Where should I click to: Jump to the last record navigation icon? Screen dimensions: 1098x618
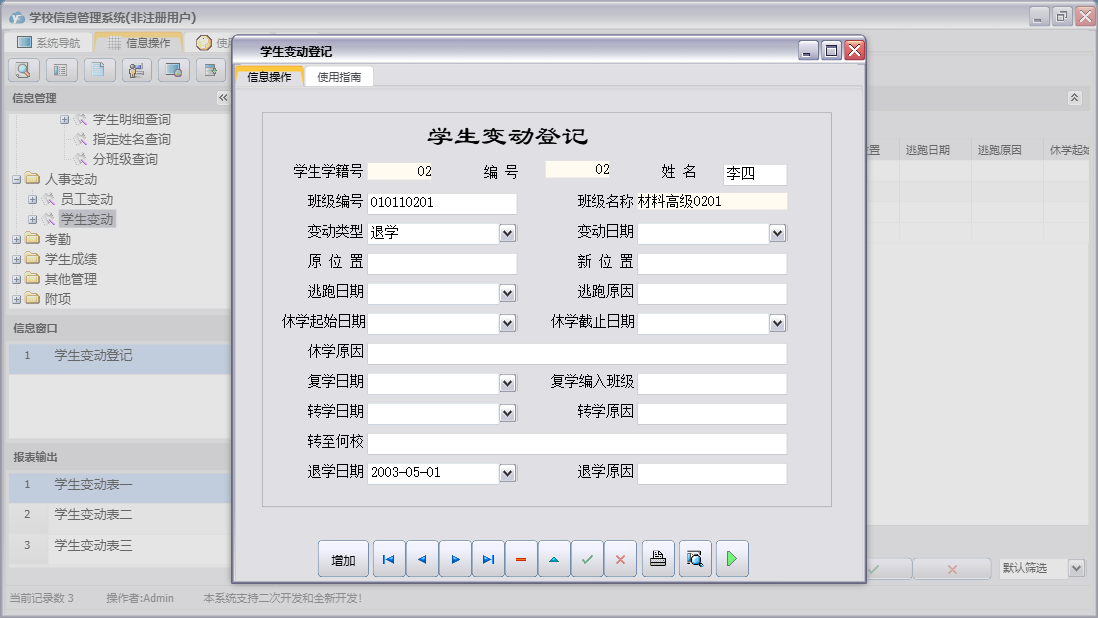[488, 559]
